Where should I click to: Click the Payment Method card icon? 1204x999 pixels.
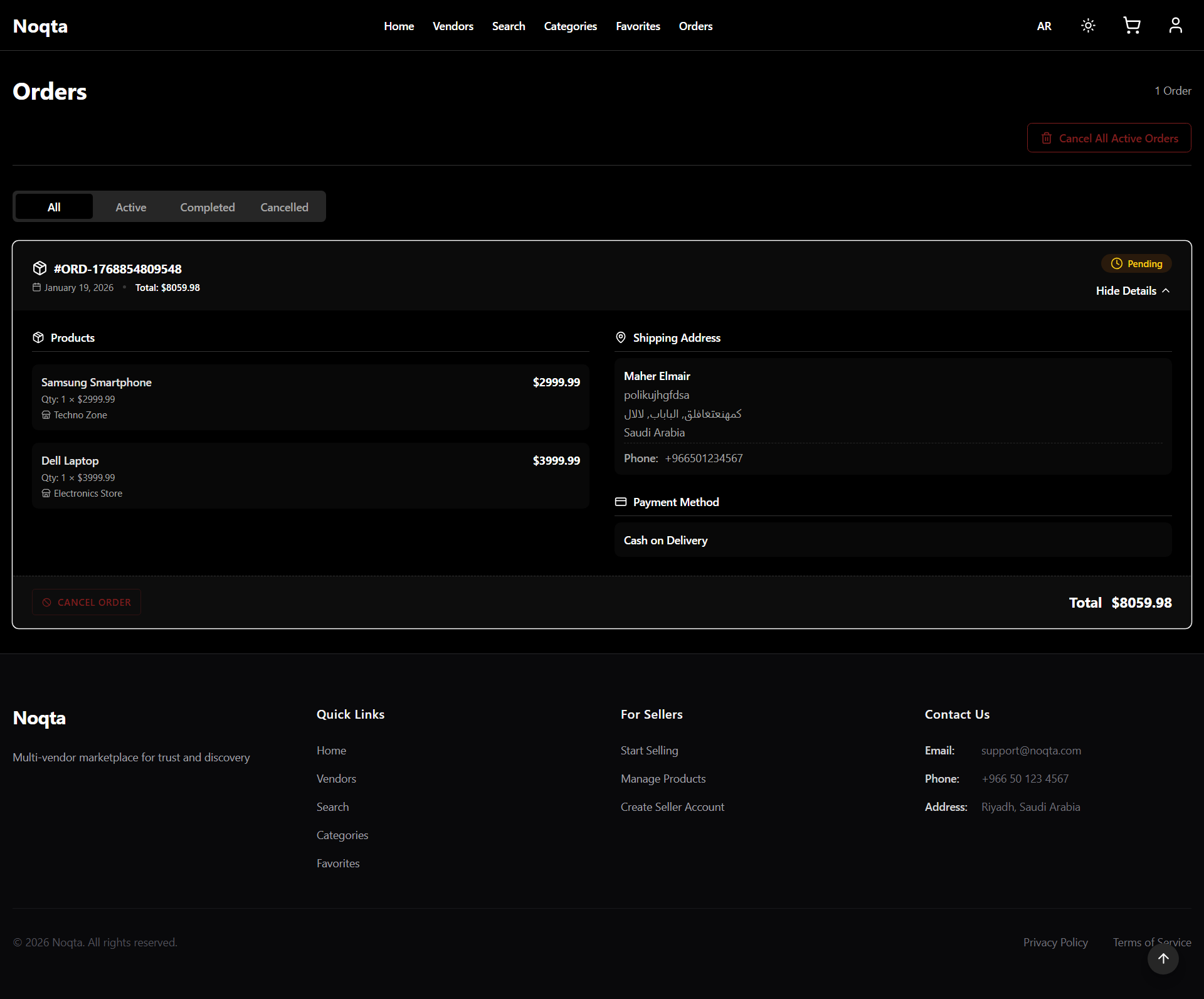pyautogui.click(x=621, y=502)
